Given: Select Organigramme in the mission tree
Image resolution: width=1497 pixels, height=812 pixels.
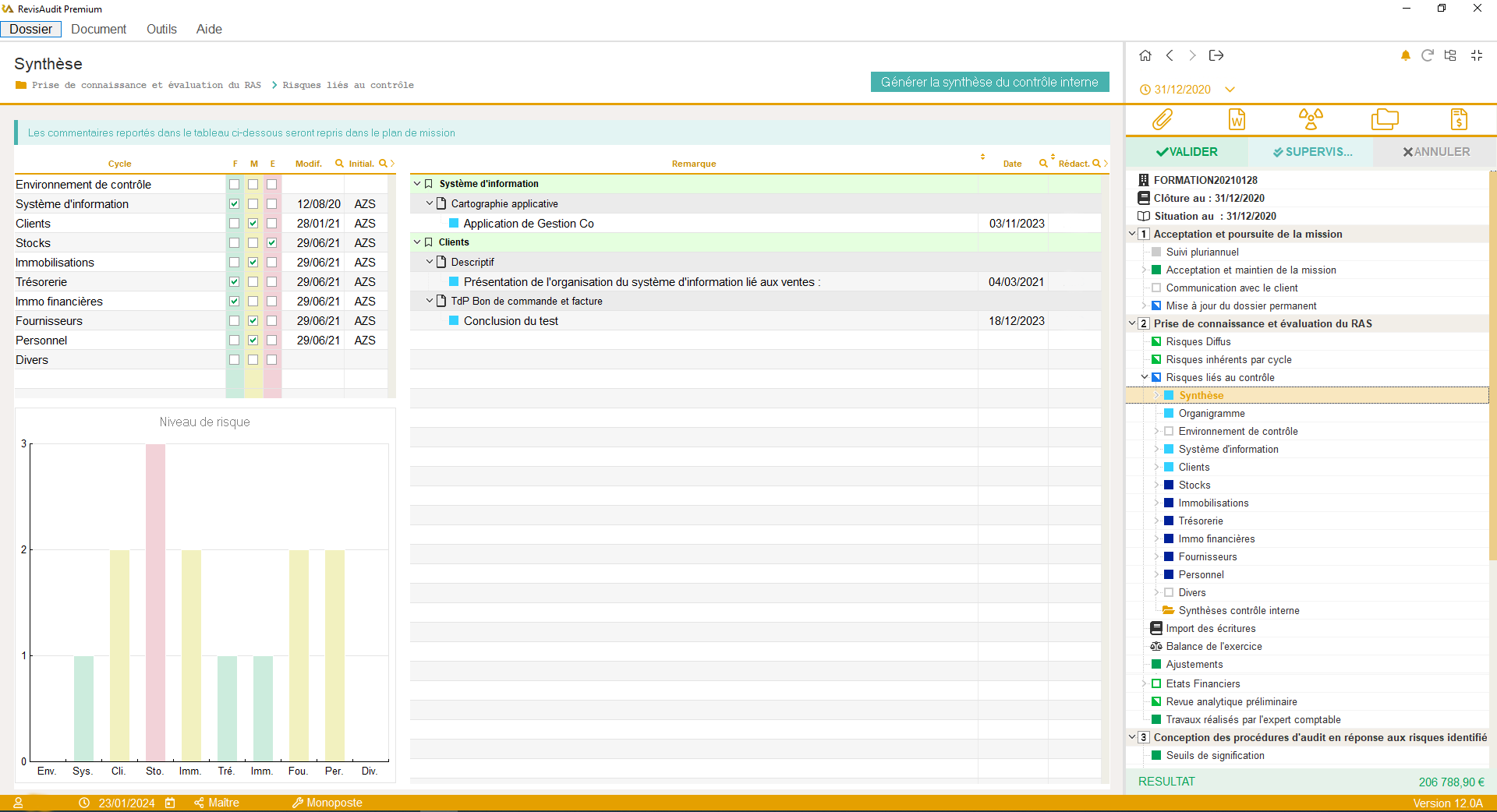Looking at the screenshot, I should 1211,414.
